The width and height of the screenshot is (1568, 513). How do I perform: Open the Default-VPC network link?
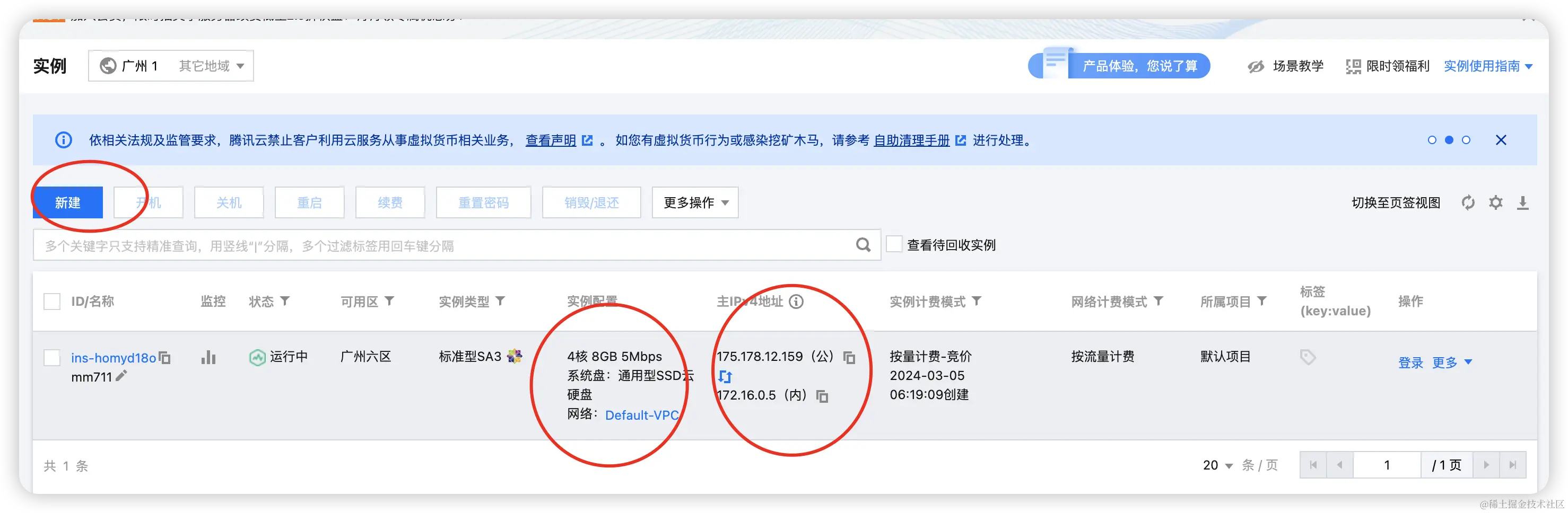(x=641, y=415)
